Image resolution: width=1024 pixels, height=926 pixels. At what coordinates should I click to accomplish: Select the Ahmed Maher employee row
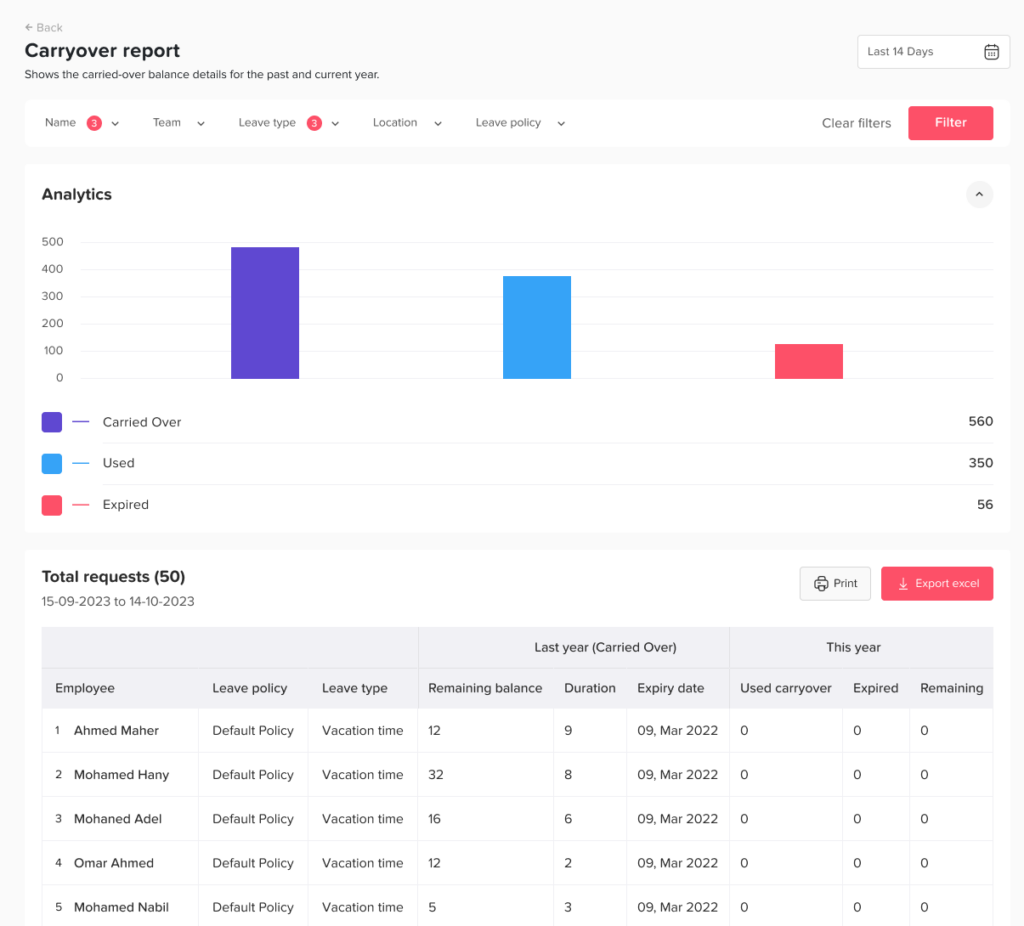point(116,731)
